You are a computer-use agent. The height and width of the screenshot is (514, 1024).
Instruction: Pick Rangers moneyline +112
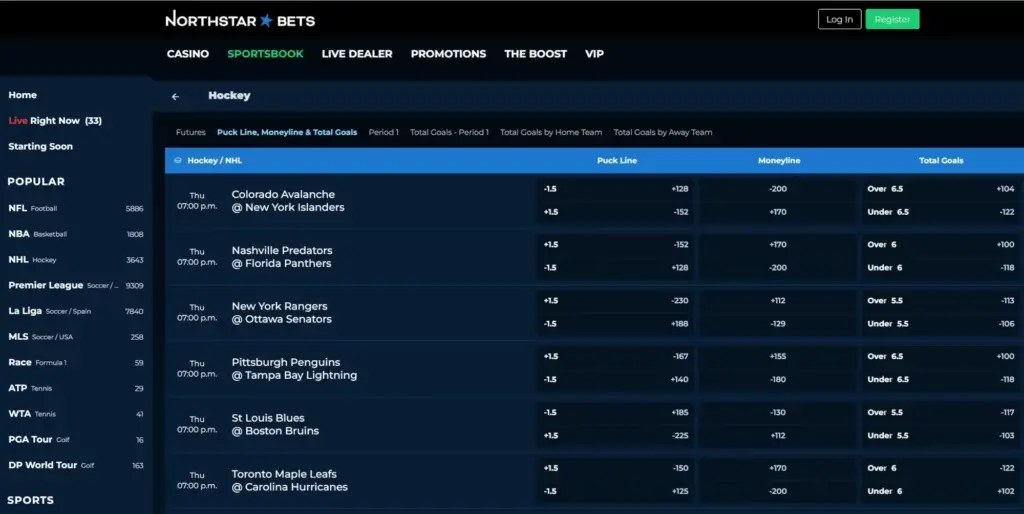pos(778,300)
